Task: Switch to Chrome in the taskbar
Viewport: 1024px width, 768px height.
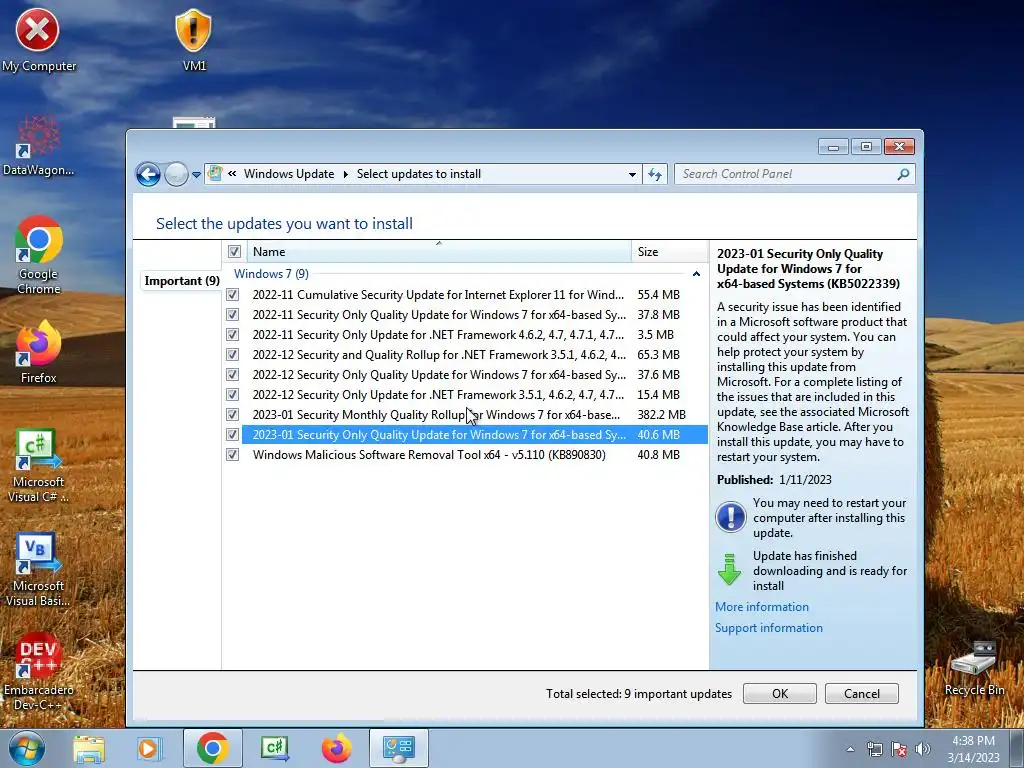Action: coord(212,748)
